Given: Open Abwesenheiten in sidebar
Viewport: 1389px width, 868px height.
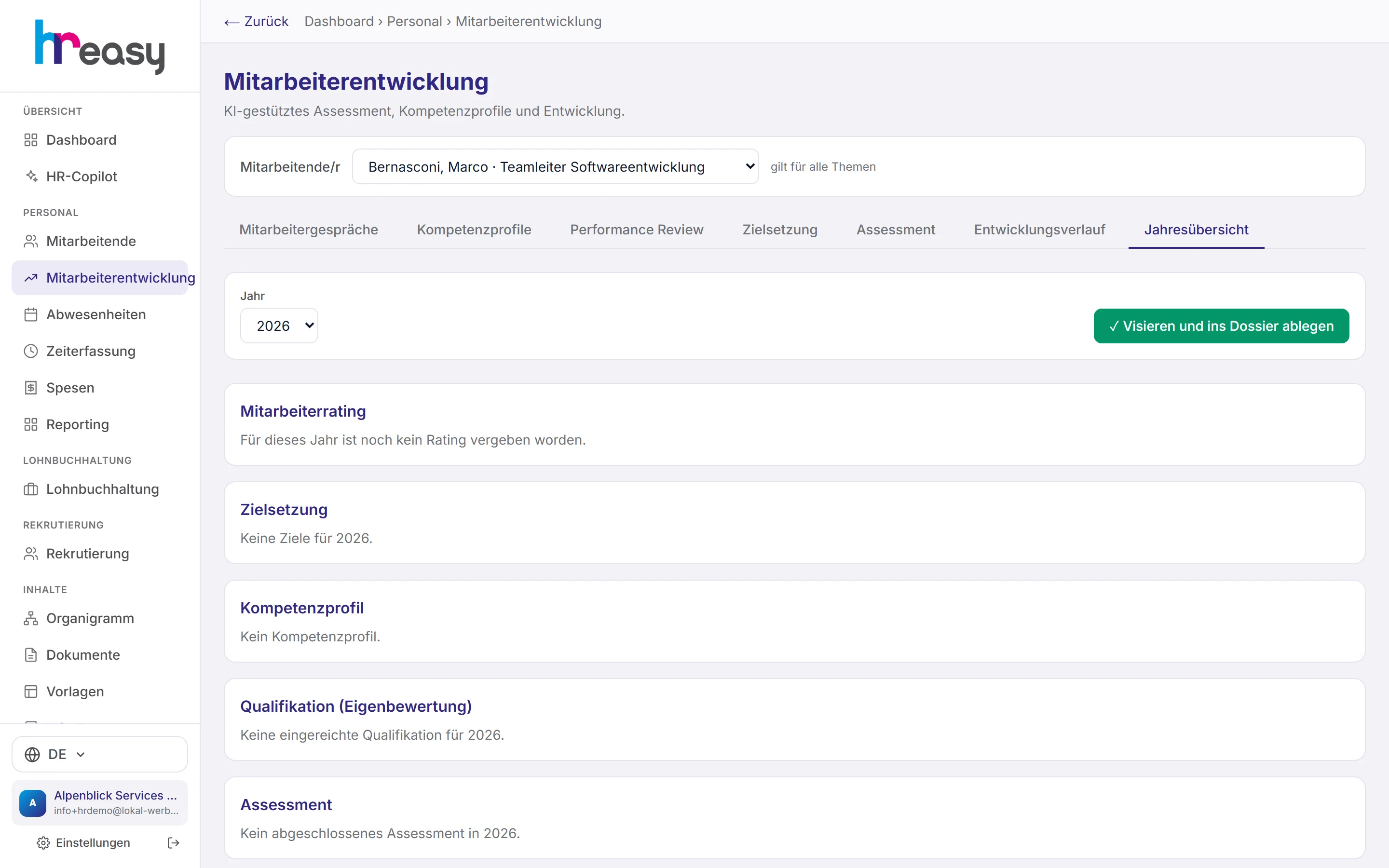Looking at the screenshot, I should tap(100, 314).
